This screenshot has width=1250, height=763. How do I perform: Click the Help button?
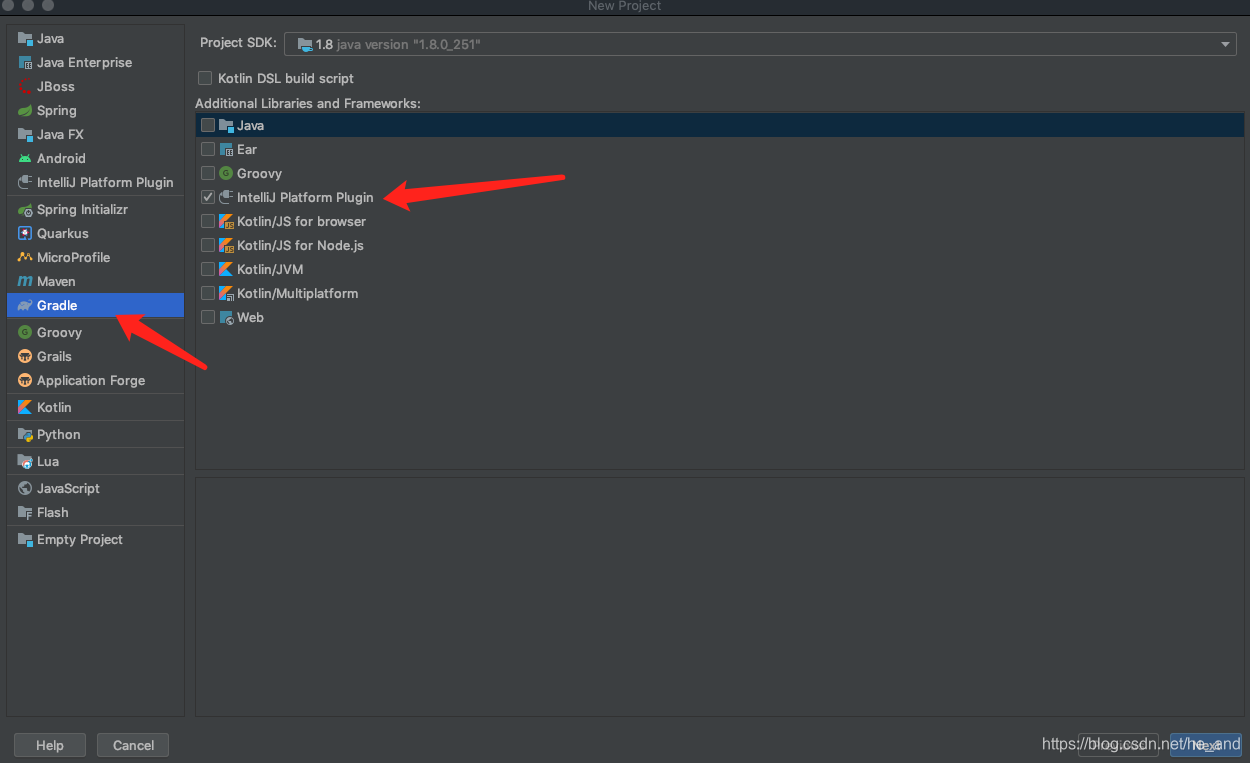(50, 745)
